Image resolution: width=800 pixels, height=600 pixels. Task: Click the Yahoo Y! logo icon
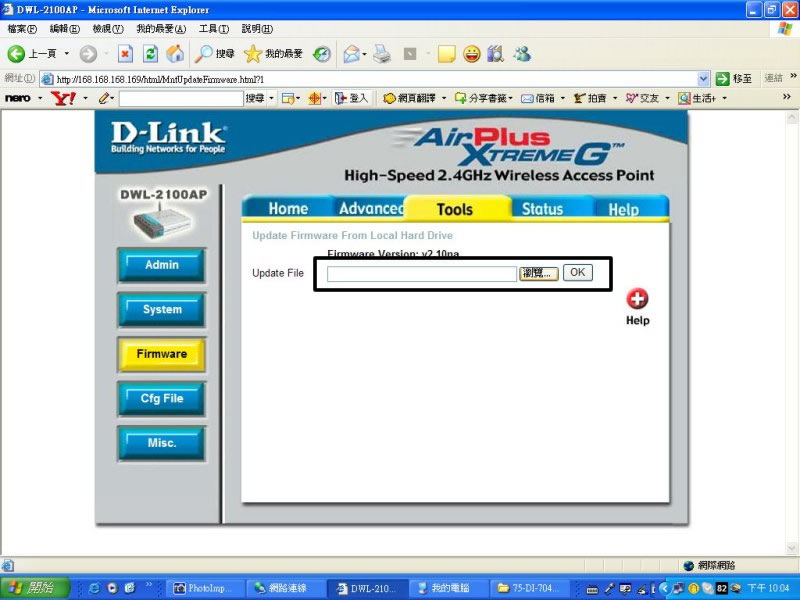(63, 98)
